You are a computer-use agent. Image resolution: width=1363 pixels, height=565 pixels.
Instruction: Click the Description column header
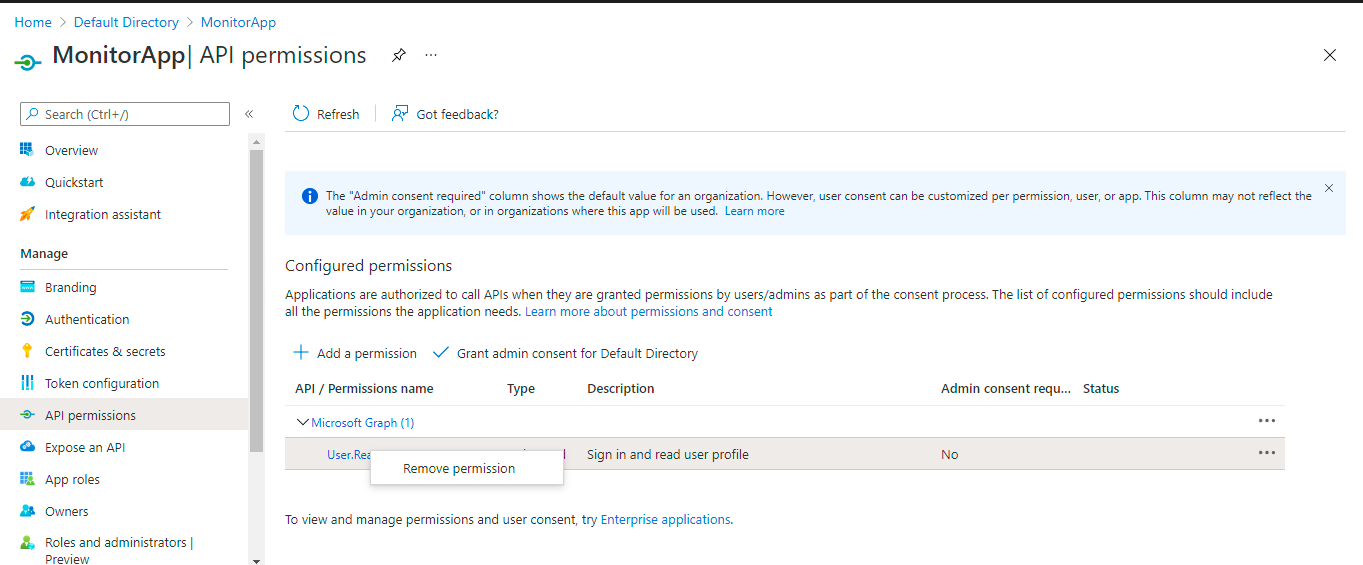pos(621,388)
